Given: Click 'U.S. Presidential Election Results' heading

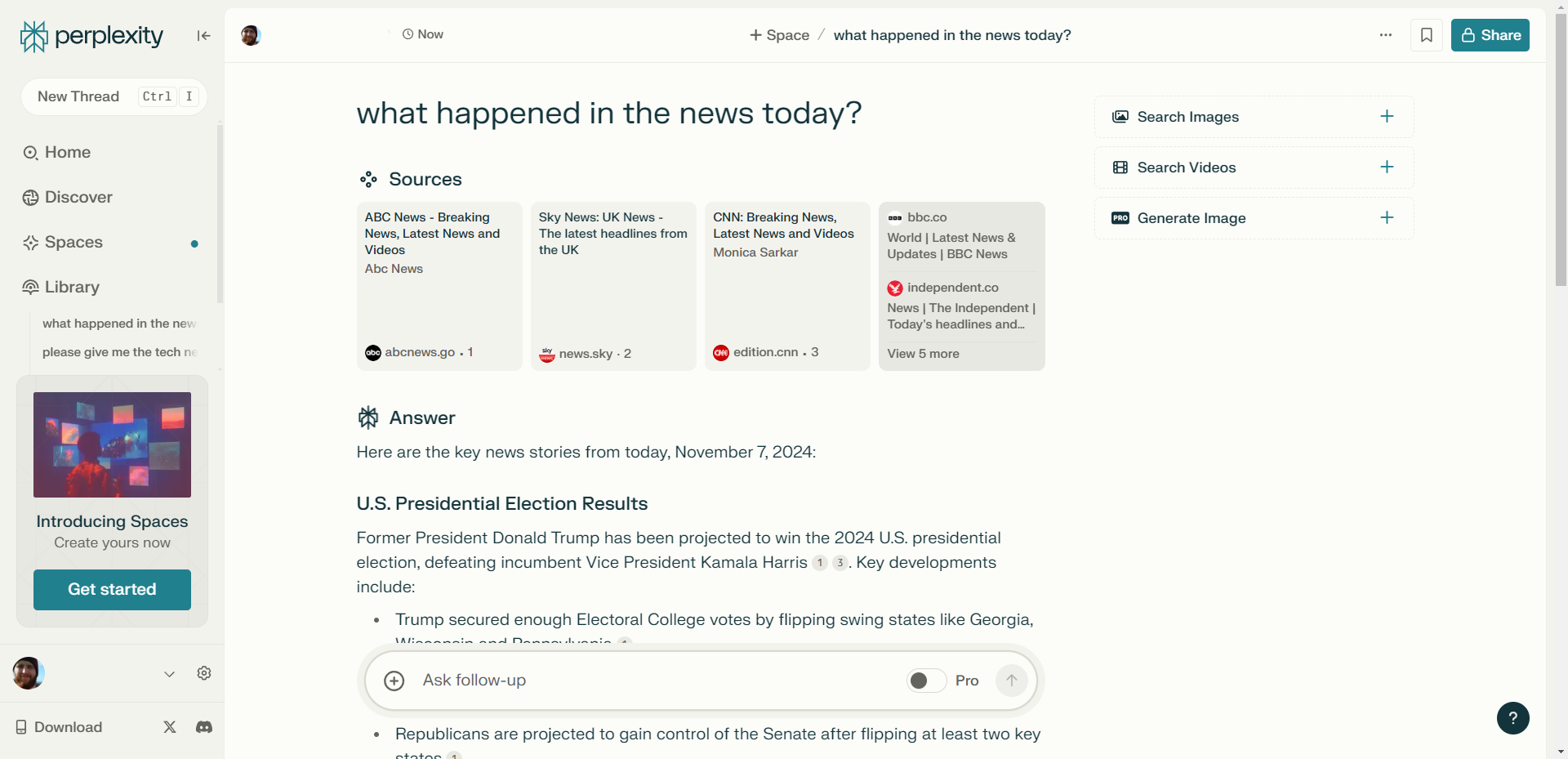Looking at the screenshot, I should click(x=502, y=503).
